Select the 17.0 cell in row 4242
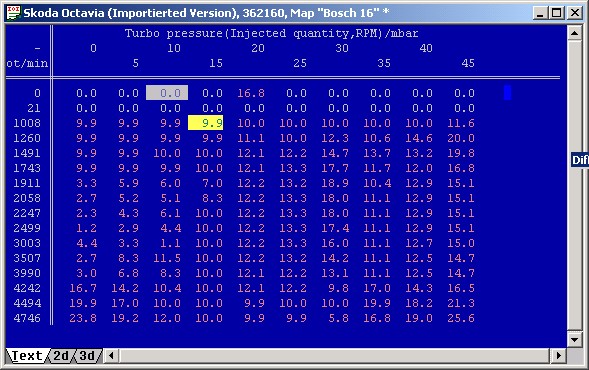The width and height of the screenshot is (589, 370). [x=377, y=288]
